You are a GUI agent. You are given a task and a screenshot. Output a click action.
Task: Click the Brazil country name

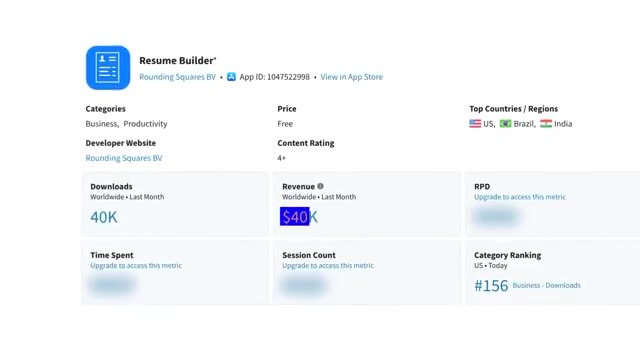click(x=524, y=124)
